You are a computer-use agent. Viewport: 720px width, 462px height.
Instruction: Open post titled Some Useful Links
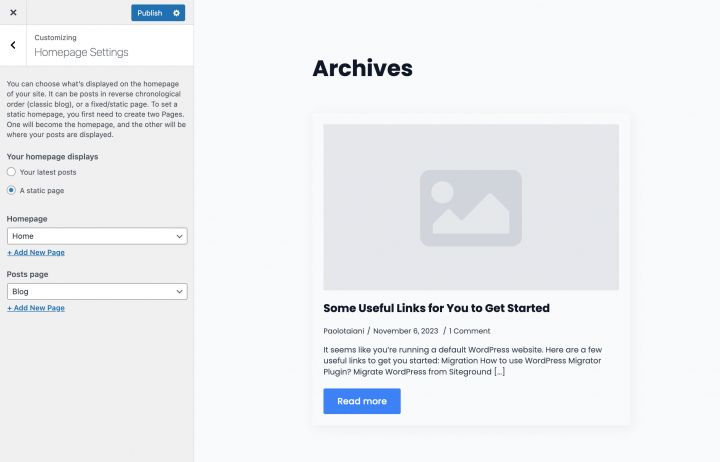point(436,308)
